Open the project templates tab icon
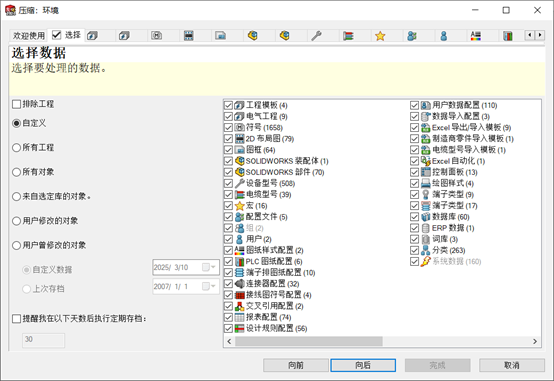This screenshot has width=554, height=381. coord(93,36)
